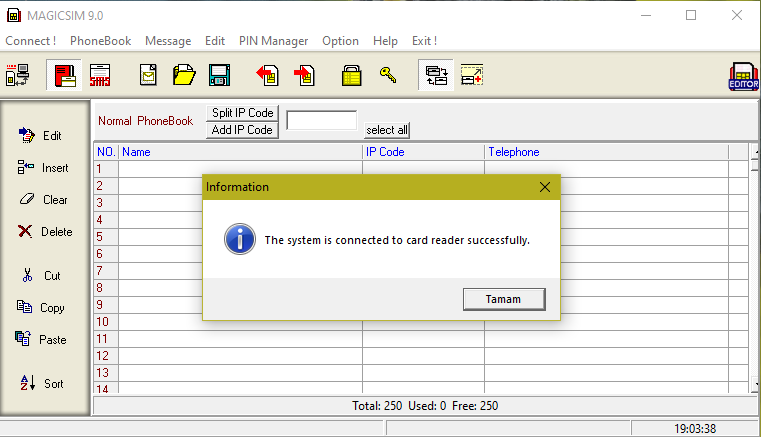Open the Connect! menu
This screenshot has width=761, height=437.
pyautogui.click(x=31, y=41)
